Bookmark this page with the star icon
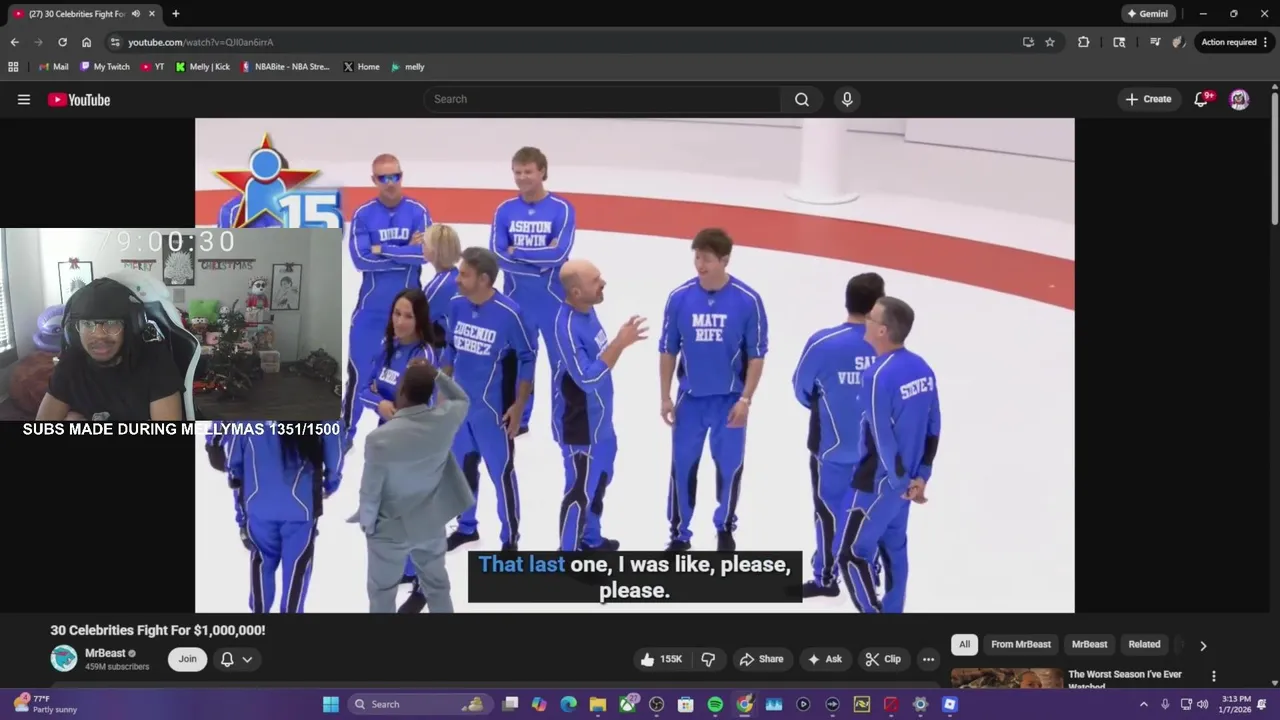Screen dimensions: 1280x720 point(1050,42)
